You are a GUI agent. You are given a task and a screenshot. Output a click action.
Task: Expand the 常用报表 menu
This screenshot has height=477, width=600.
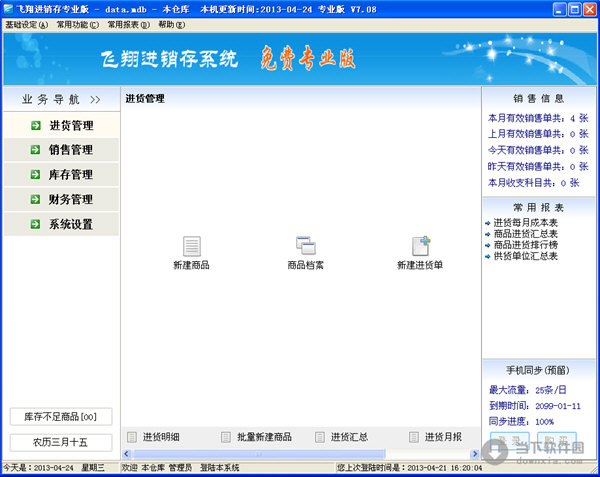click(x=129, y=24)
